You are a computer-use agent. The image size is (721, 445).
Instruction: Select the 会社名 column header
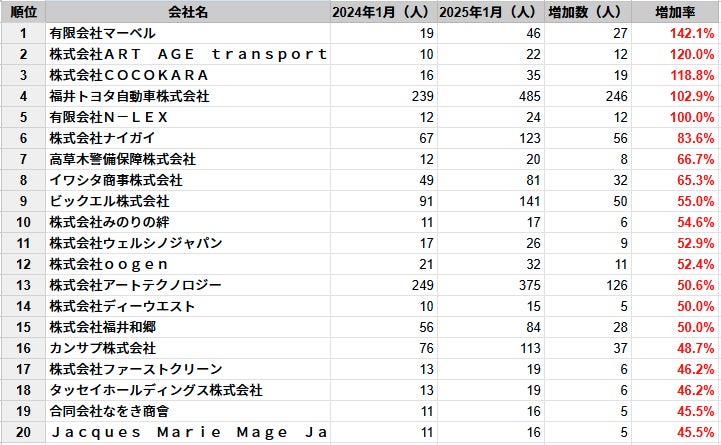click(x=188, y=12)
